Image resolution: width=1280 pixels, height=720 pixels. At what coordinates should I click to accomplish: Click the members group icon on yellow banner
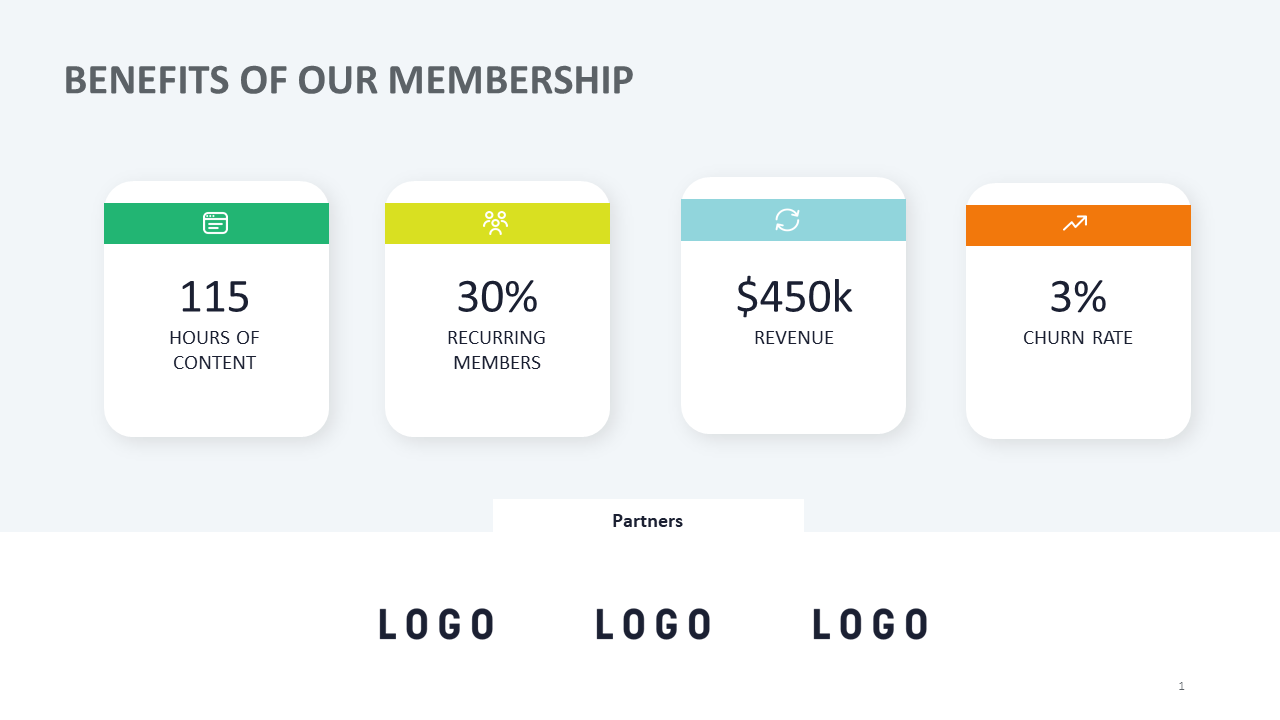click(496, 223)
